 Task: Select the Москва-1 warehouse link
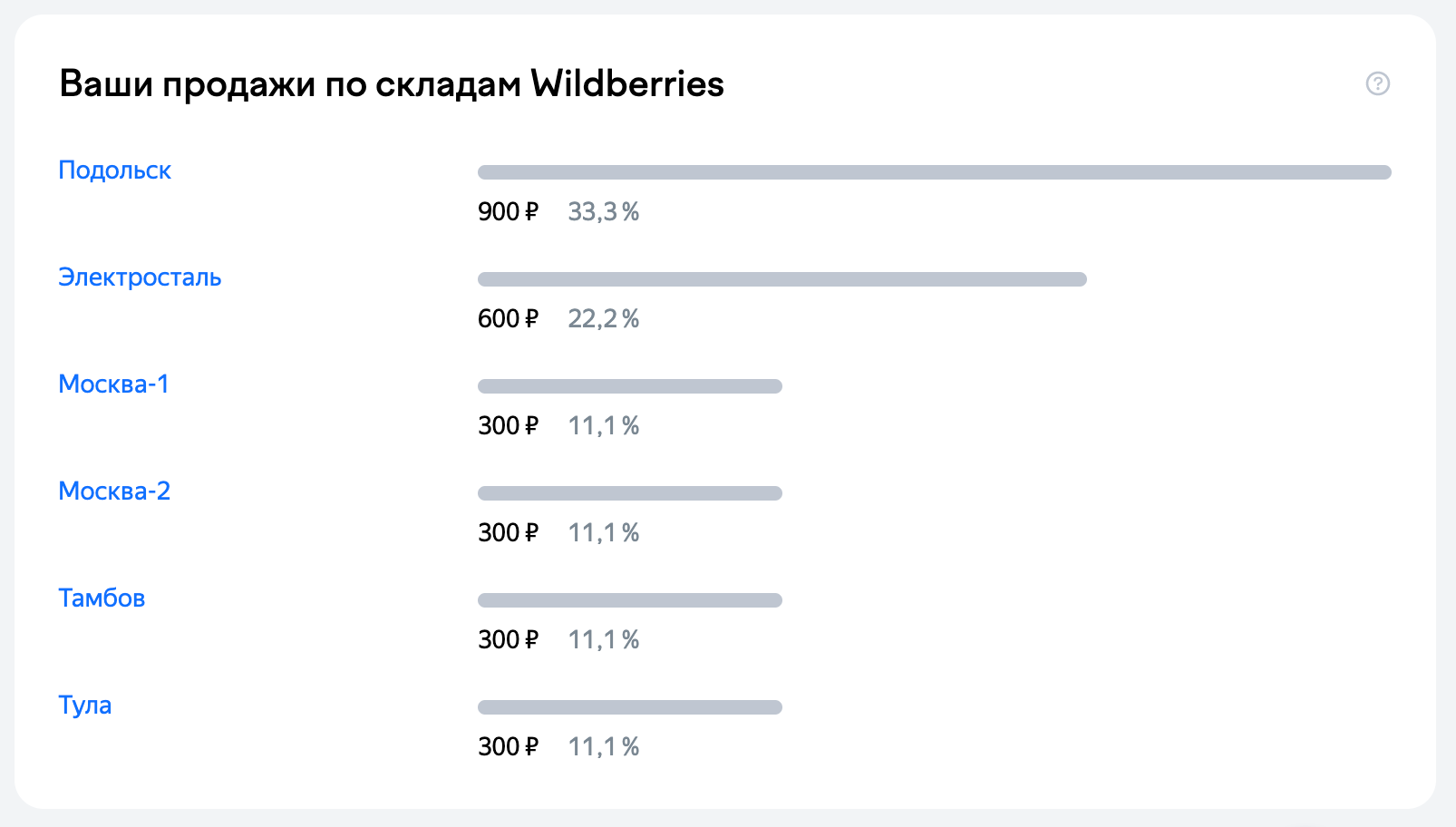[x=113, y=384]
